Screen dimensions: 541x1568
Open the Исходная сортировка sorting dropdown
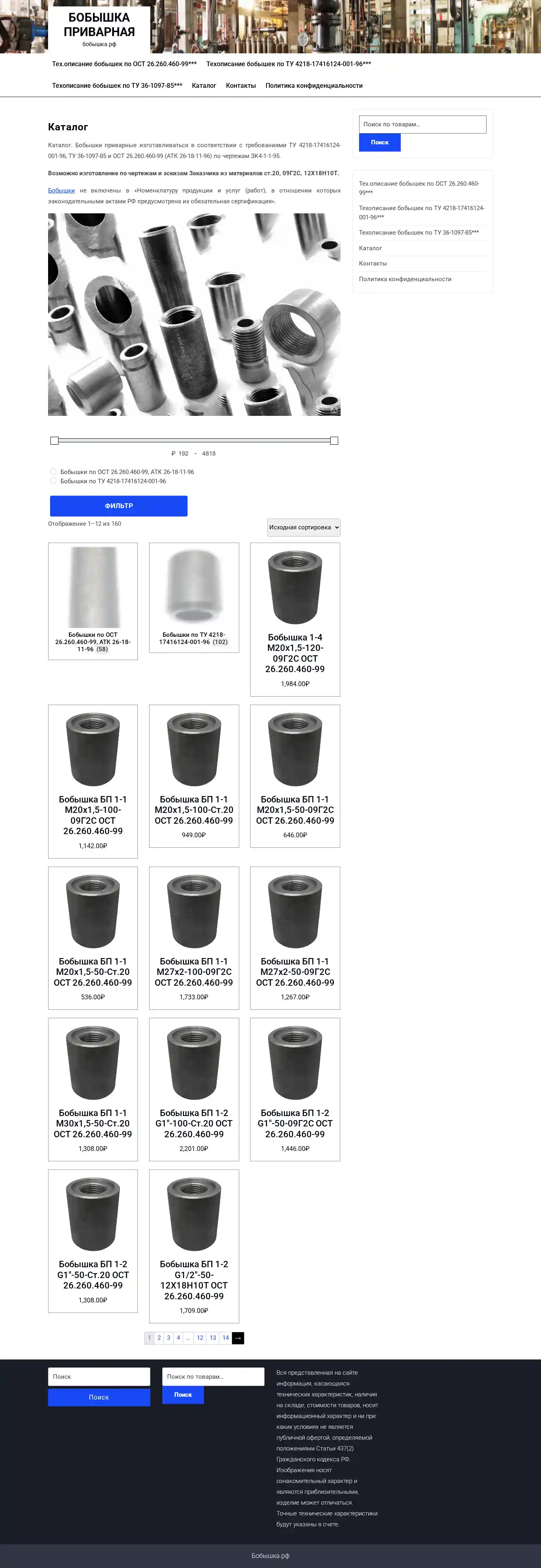click(x=304, y=527)
